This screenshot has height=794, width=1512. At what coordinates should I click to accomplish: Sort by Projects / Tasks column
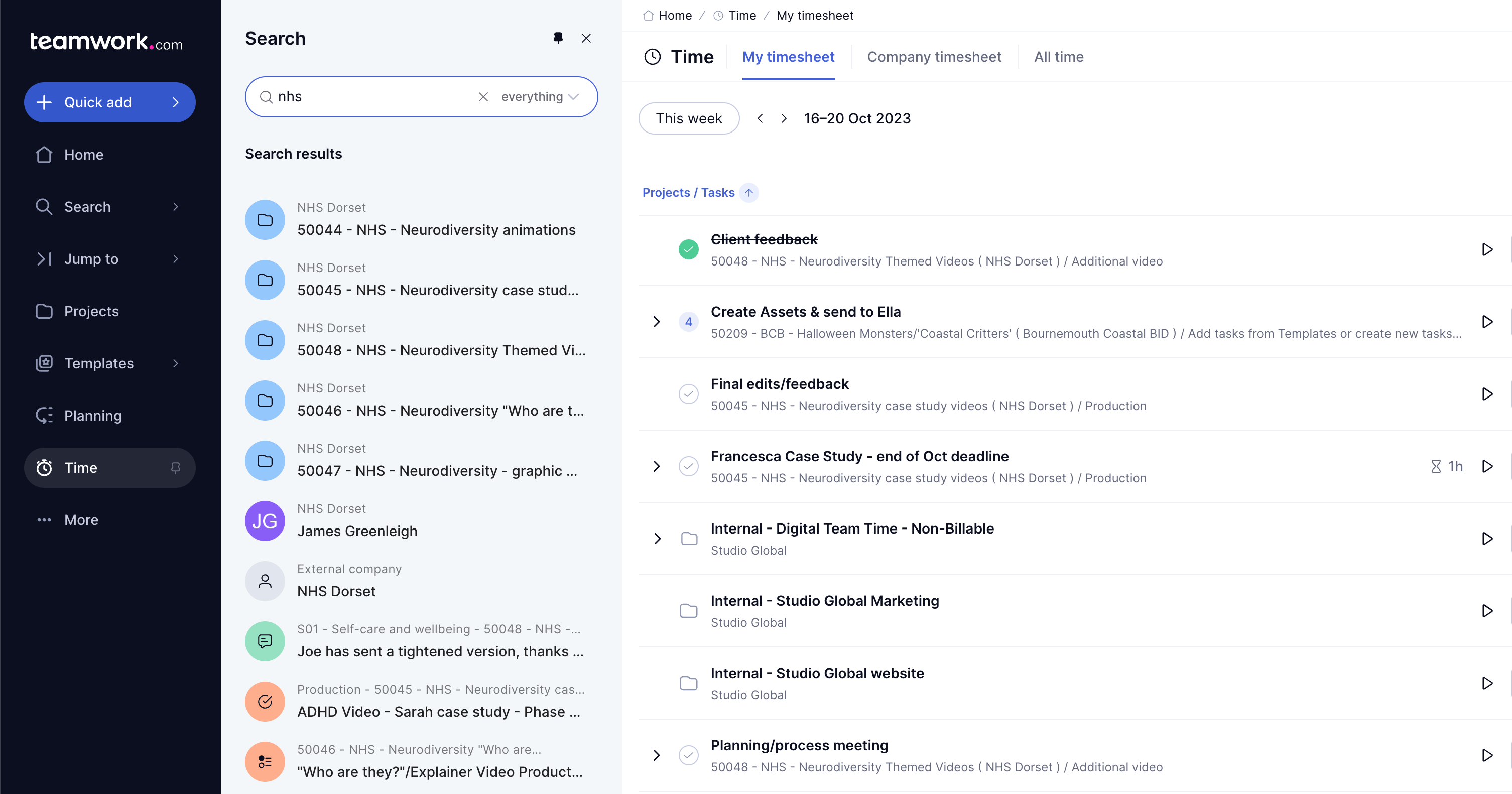coord(689,193)
